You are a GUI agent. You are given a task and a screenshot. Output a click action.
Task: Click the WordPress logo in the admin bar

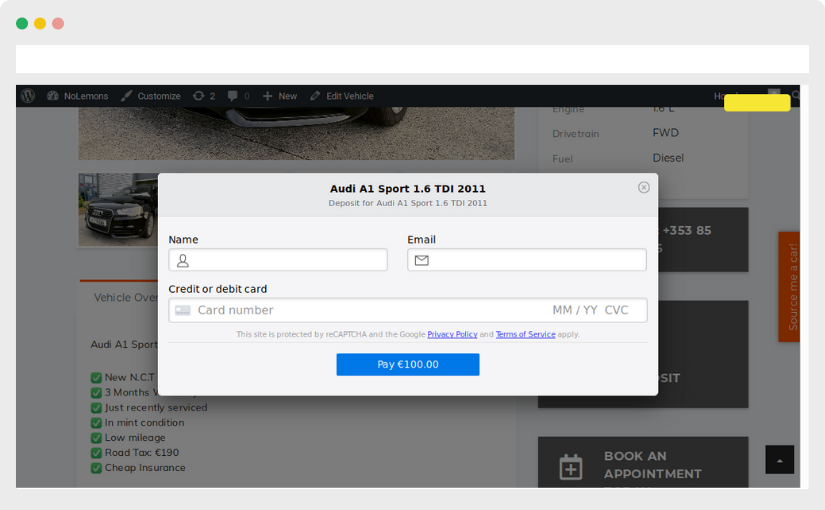28,96
